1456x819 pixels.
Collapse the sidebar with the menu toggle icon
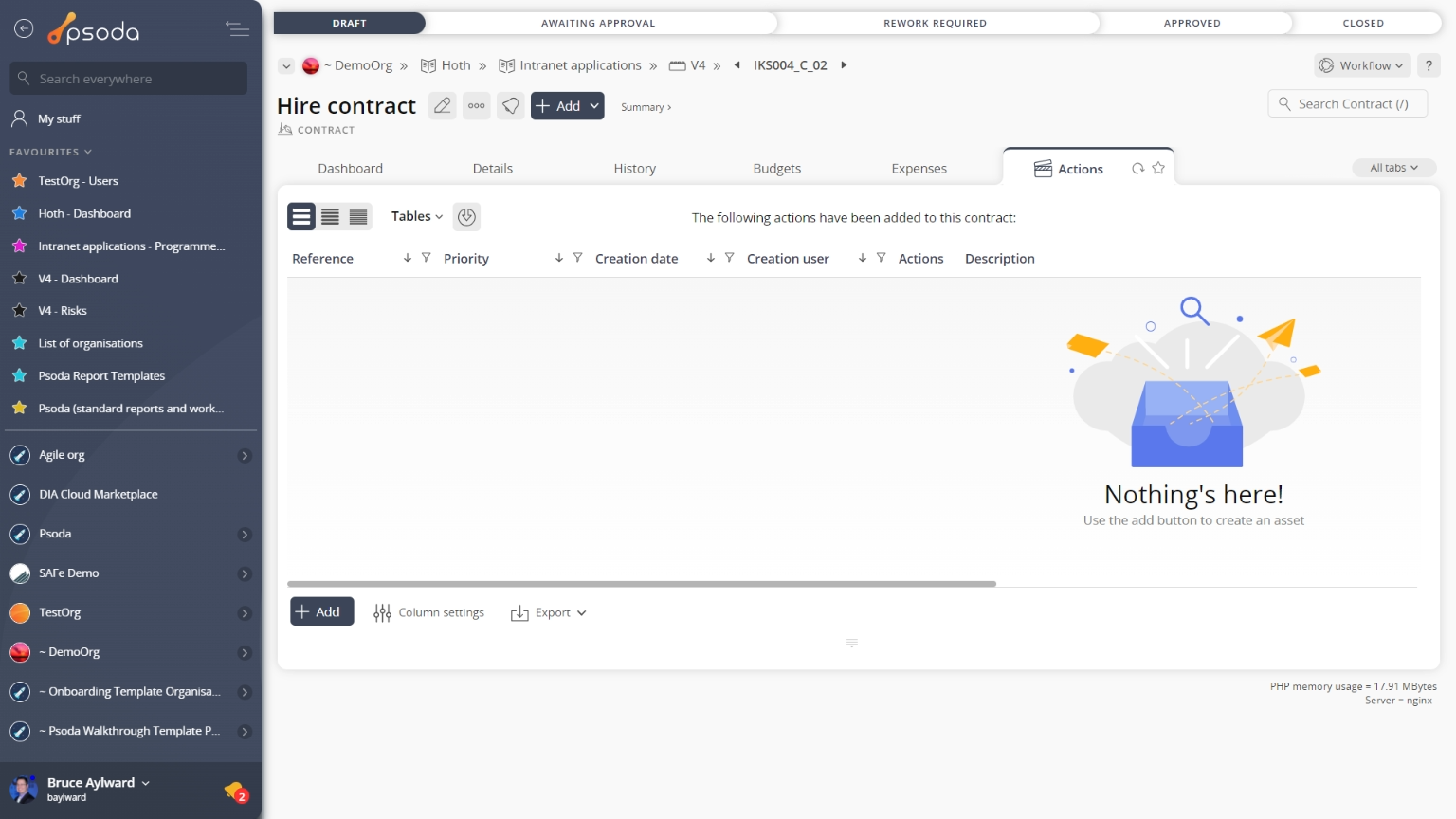237,29
